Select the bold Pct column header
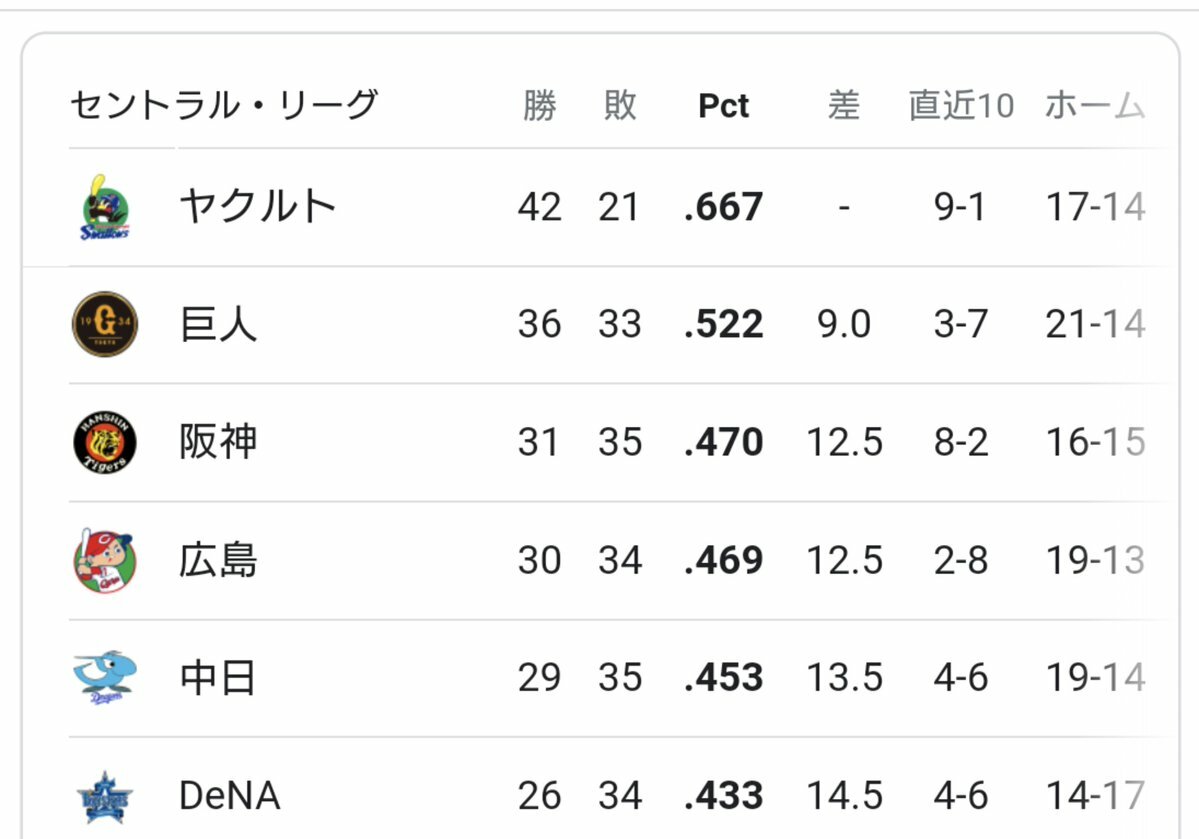The image size is (1199, 839). click(x=723, y=106)
